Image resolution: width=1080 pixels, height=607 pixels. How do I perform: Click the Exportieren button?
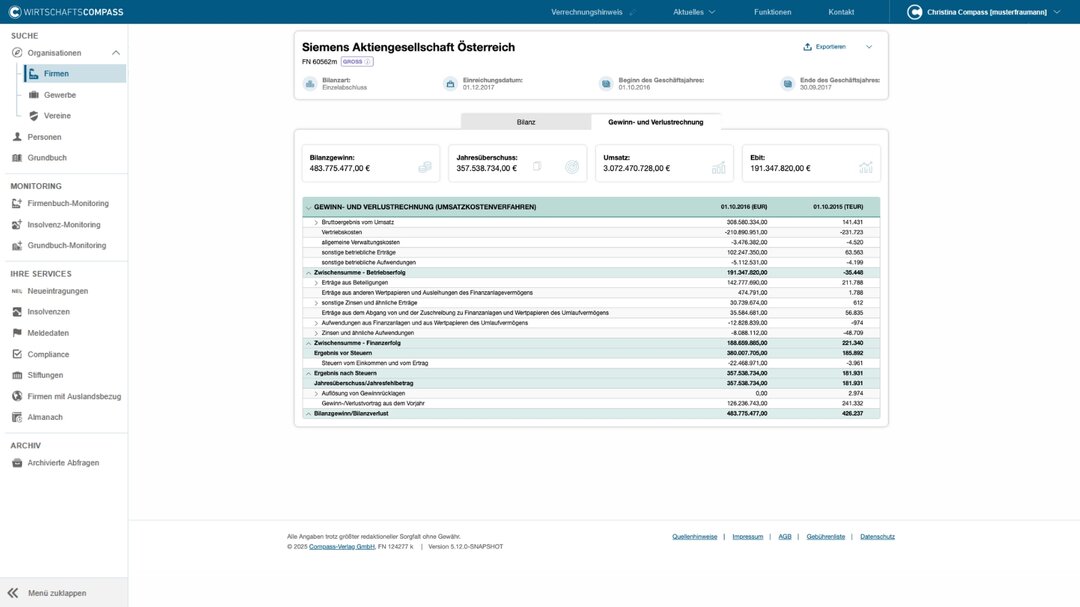824,47
